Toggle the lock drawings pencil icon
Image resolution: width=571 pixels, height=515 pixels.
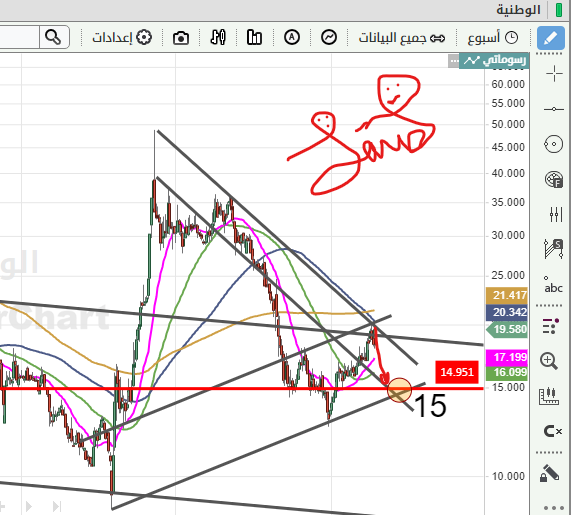point(549,473)
